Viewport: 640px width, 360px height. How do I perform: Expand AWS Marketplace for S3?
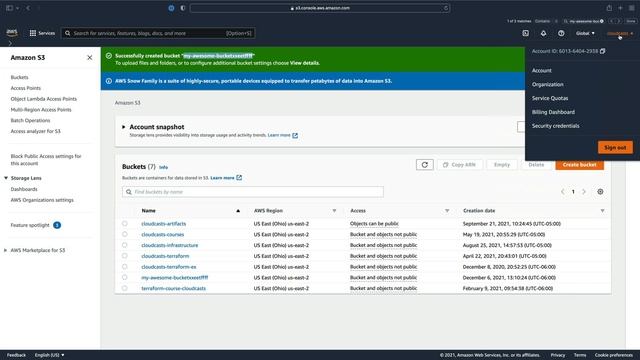5,250
